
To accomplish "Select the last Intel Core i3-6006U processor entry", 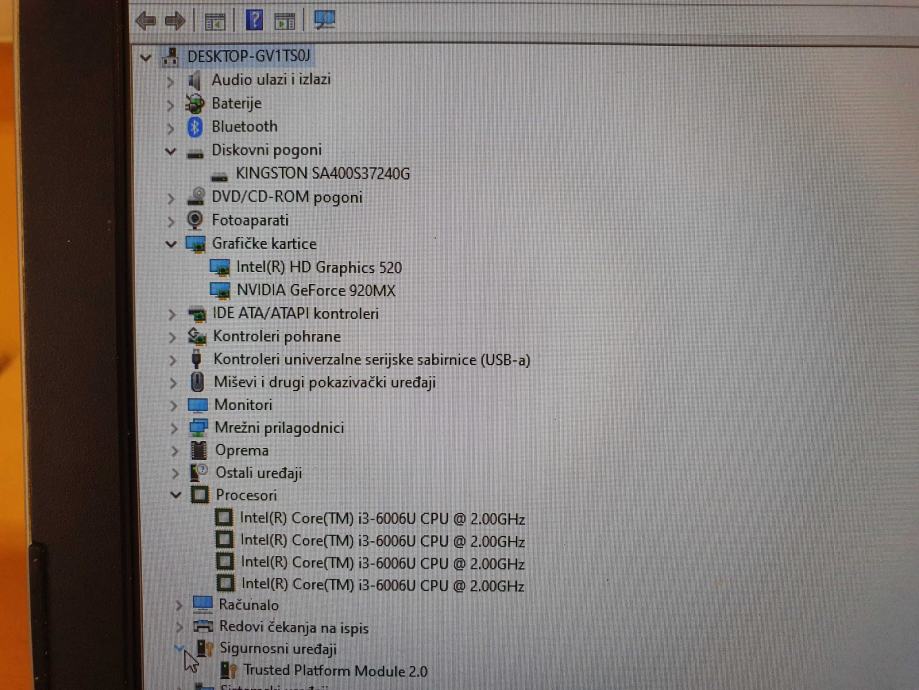I will (383, 585).
